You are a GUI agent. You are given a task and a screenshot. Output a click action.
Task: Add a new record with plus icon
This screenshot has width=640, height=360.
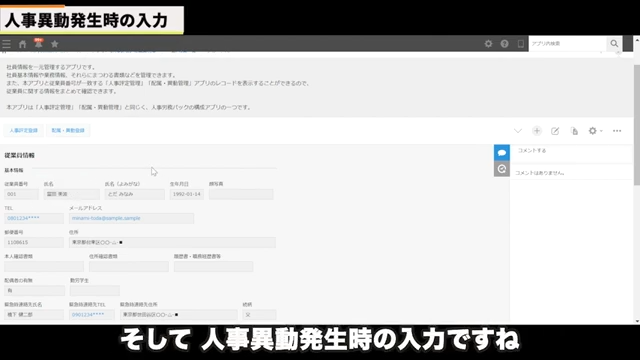click(x=537, y=131)
